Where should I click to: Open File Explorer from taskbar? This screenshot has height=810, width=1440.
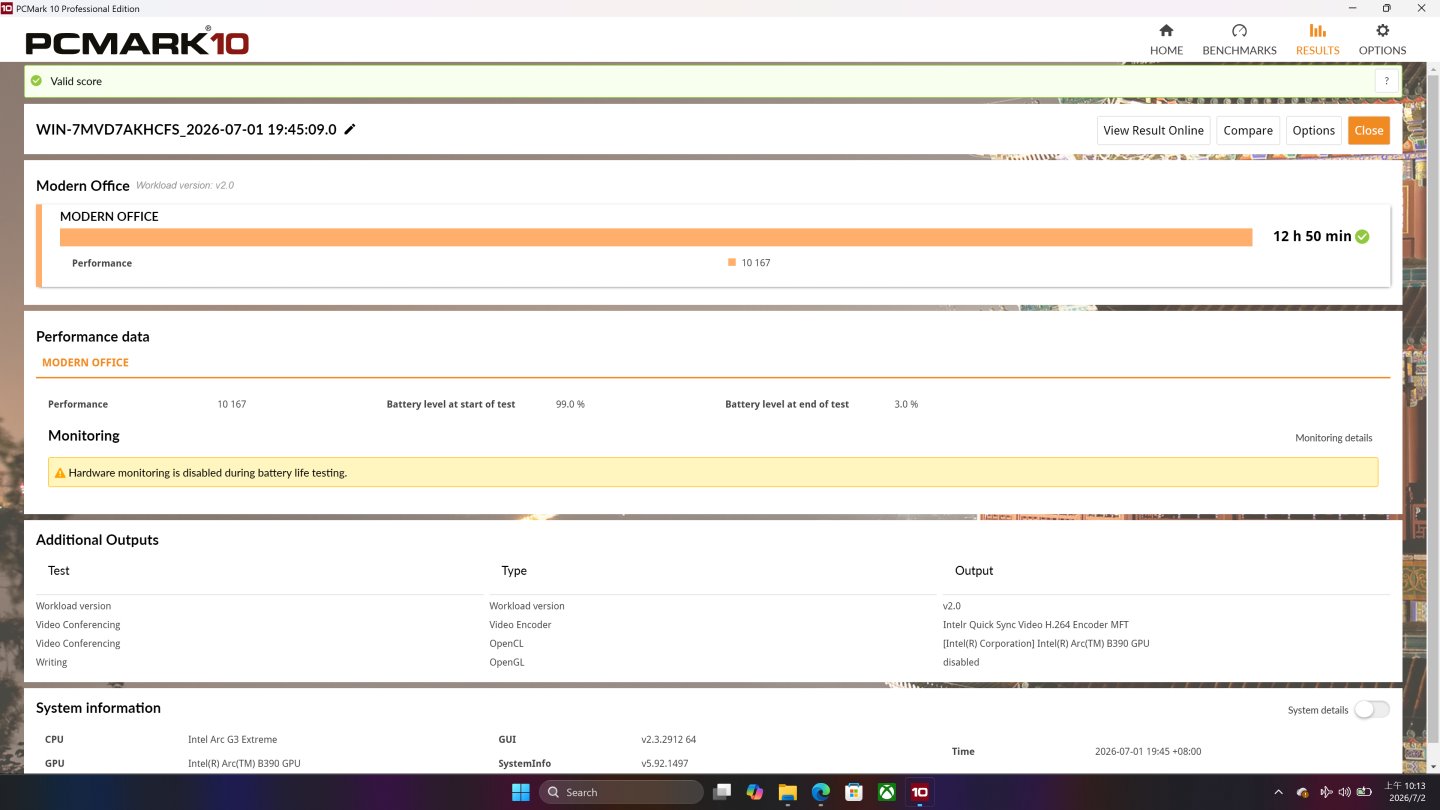click(787, 792)
